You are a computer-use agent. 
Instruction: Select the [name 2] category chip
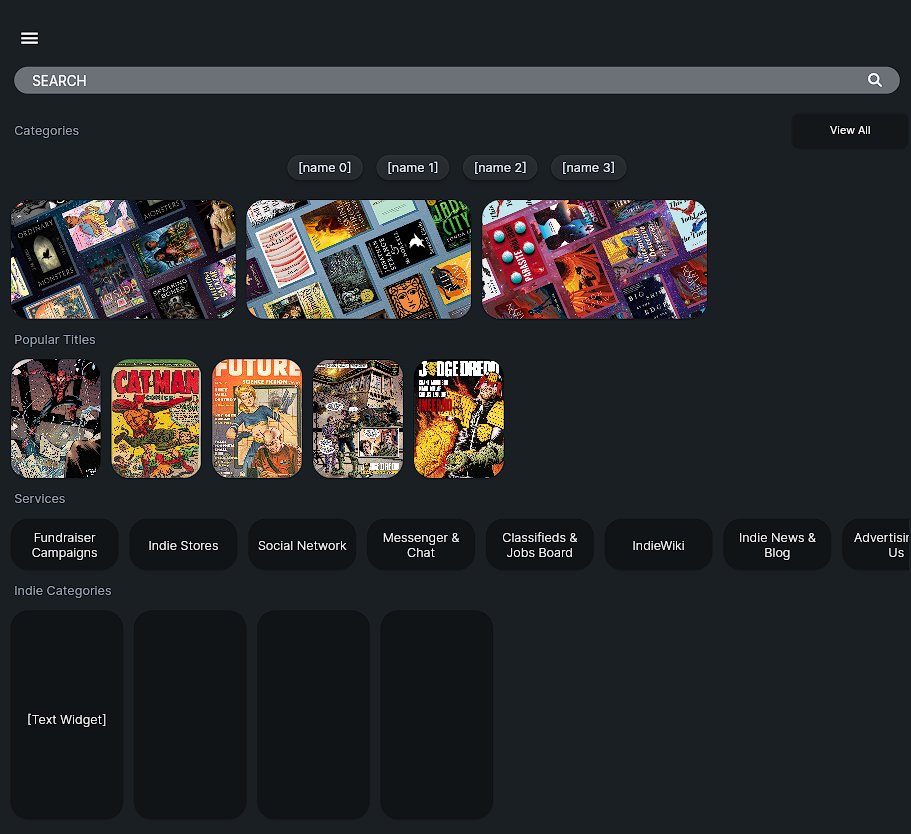pyautogui.click(x=500, y=167)
